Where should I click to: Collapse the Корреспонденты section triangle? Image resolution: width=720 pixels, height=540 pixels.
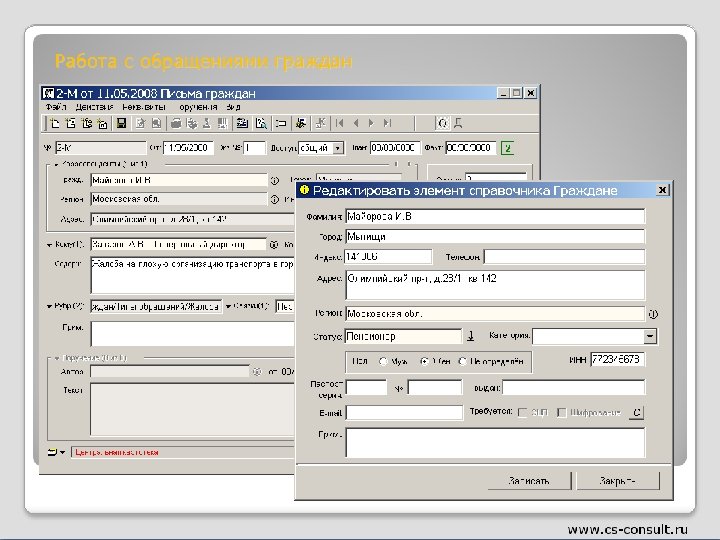pyautogui.click(x=56, y=164)
